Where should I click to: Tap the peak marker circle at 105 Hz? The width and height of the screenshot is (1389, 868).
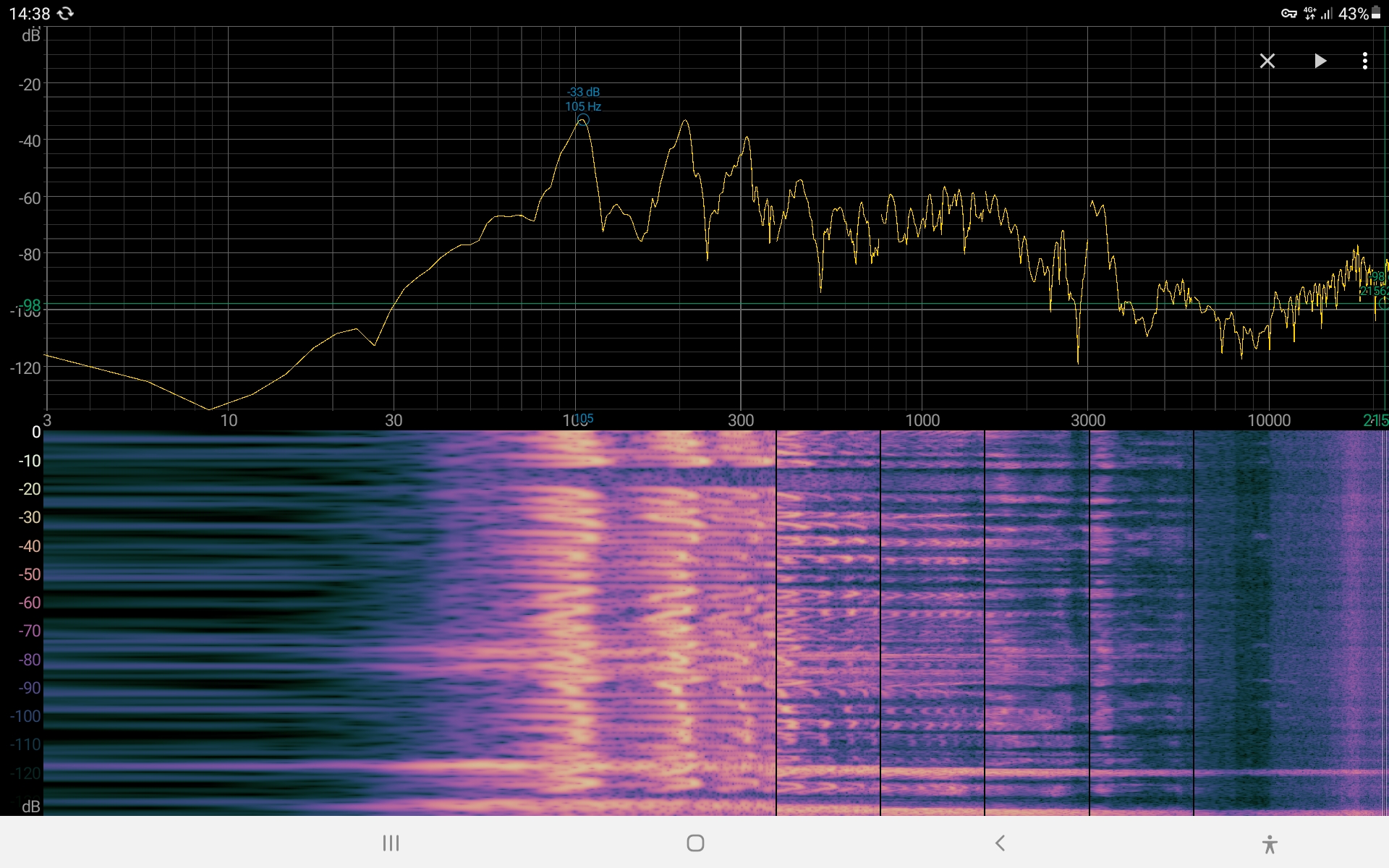coord(583,120)
